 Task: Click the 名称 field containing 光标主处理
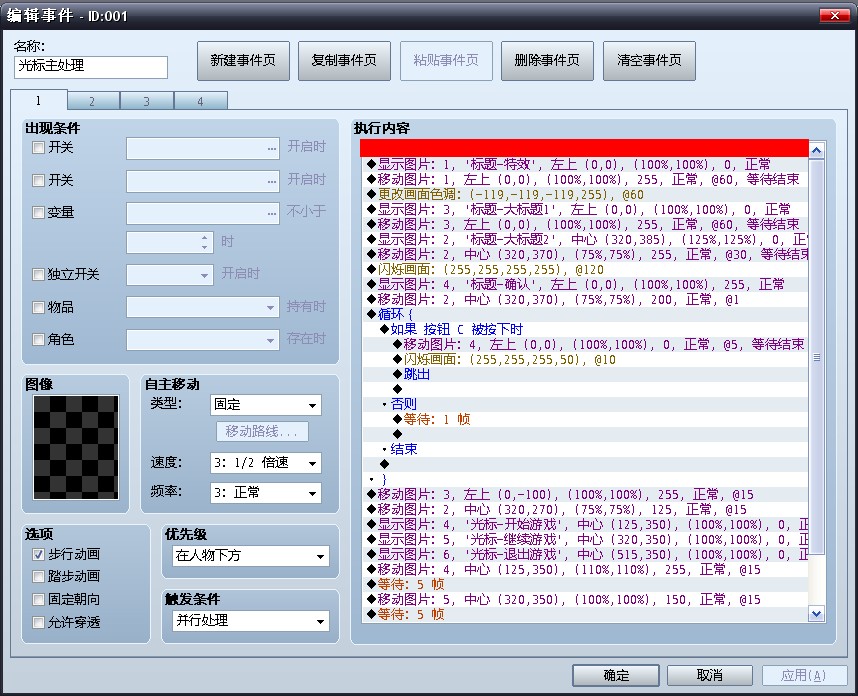91,66
